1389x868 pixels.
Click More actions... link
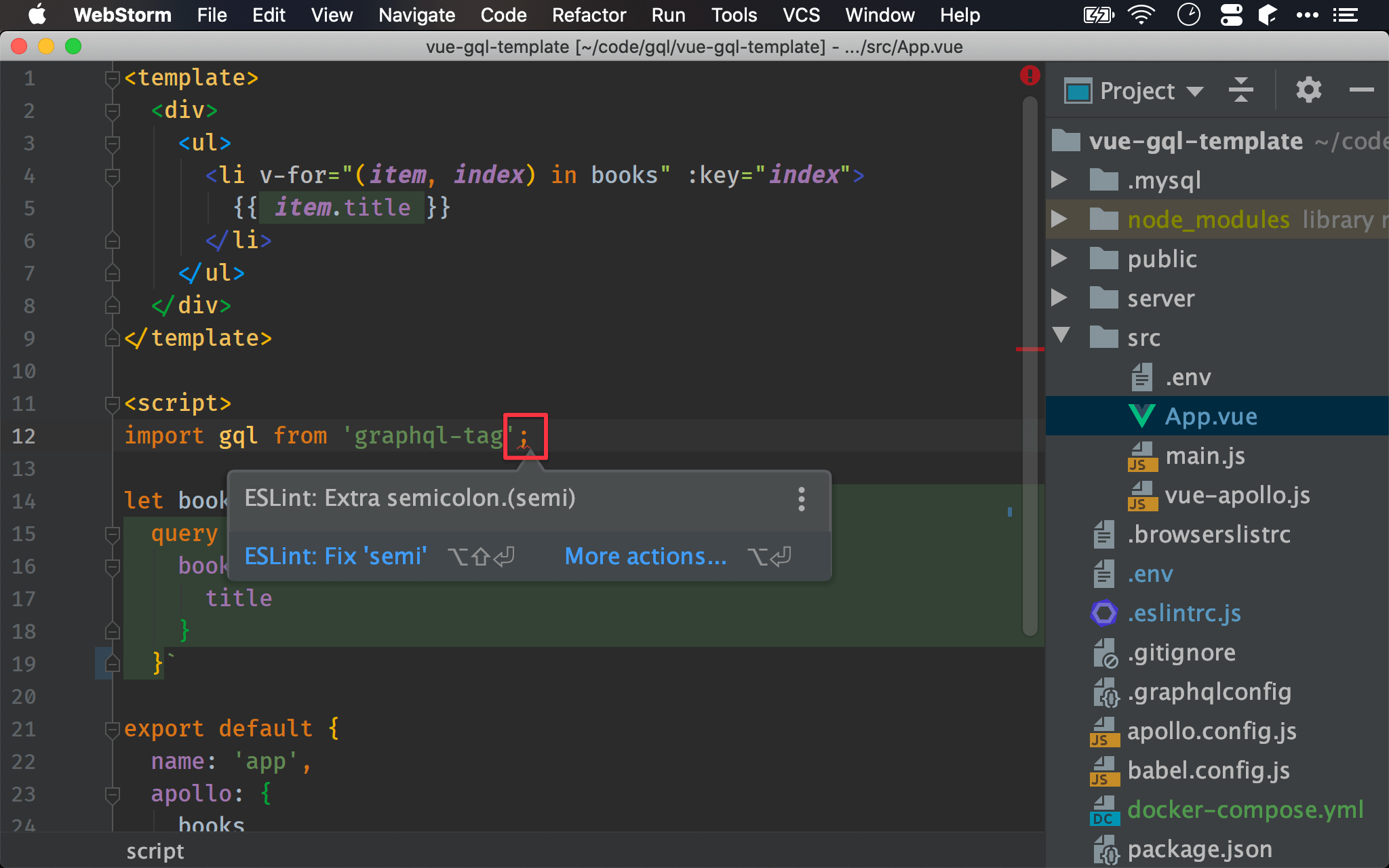(645, 556)
